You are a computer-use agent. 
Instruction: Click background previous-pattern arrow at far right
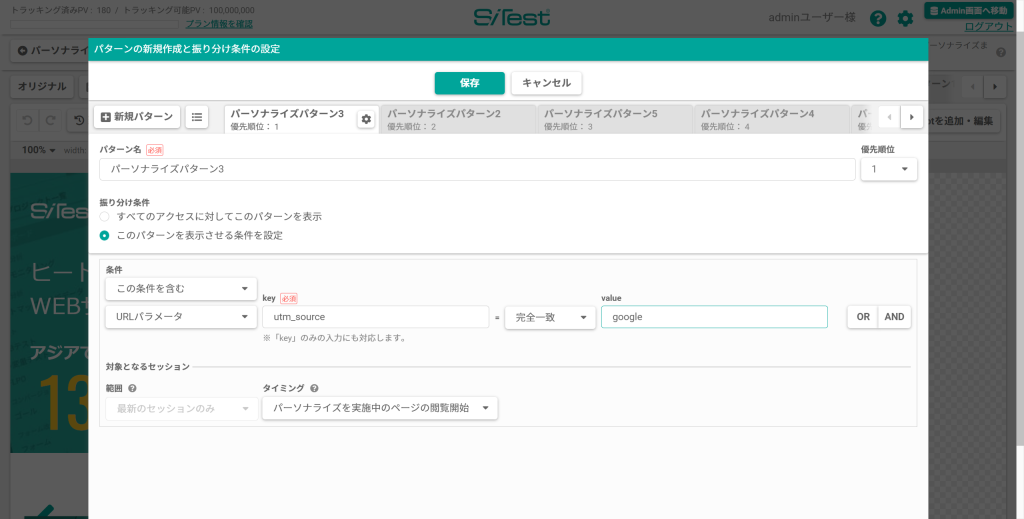[x=972, y=86]
